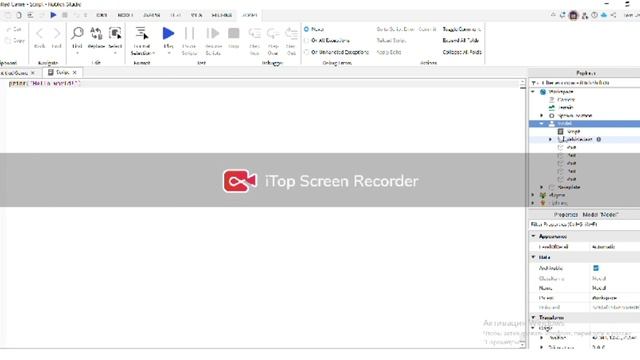Click the help question mark icon top right
Viewport: 640px width, 360px height.
coord(594,15)
